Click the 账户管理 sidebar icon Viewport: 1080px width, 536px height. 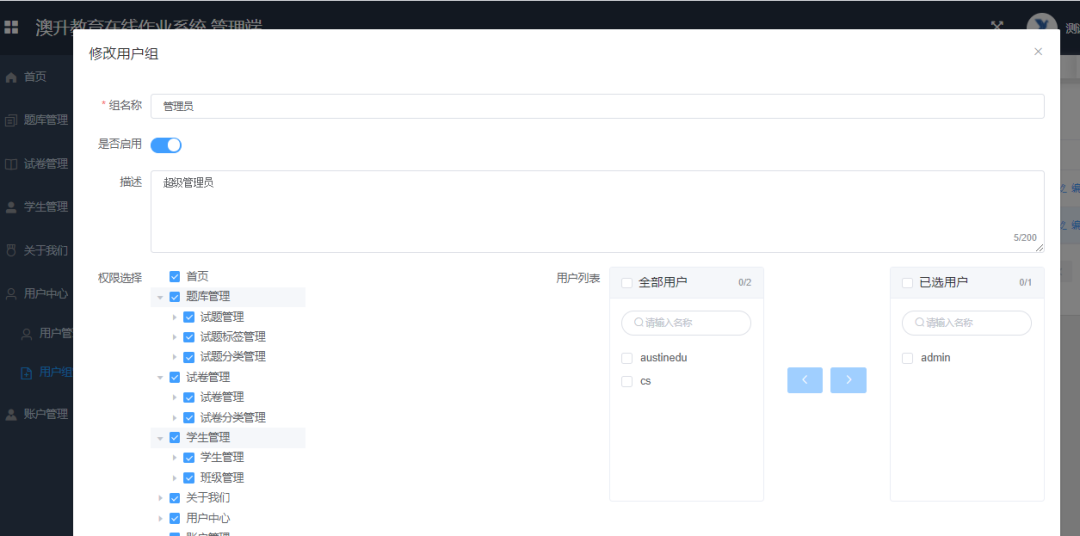point(10,414)
